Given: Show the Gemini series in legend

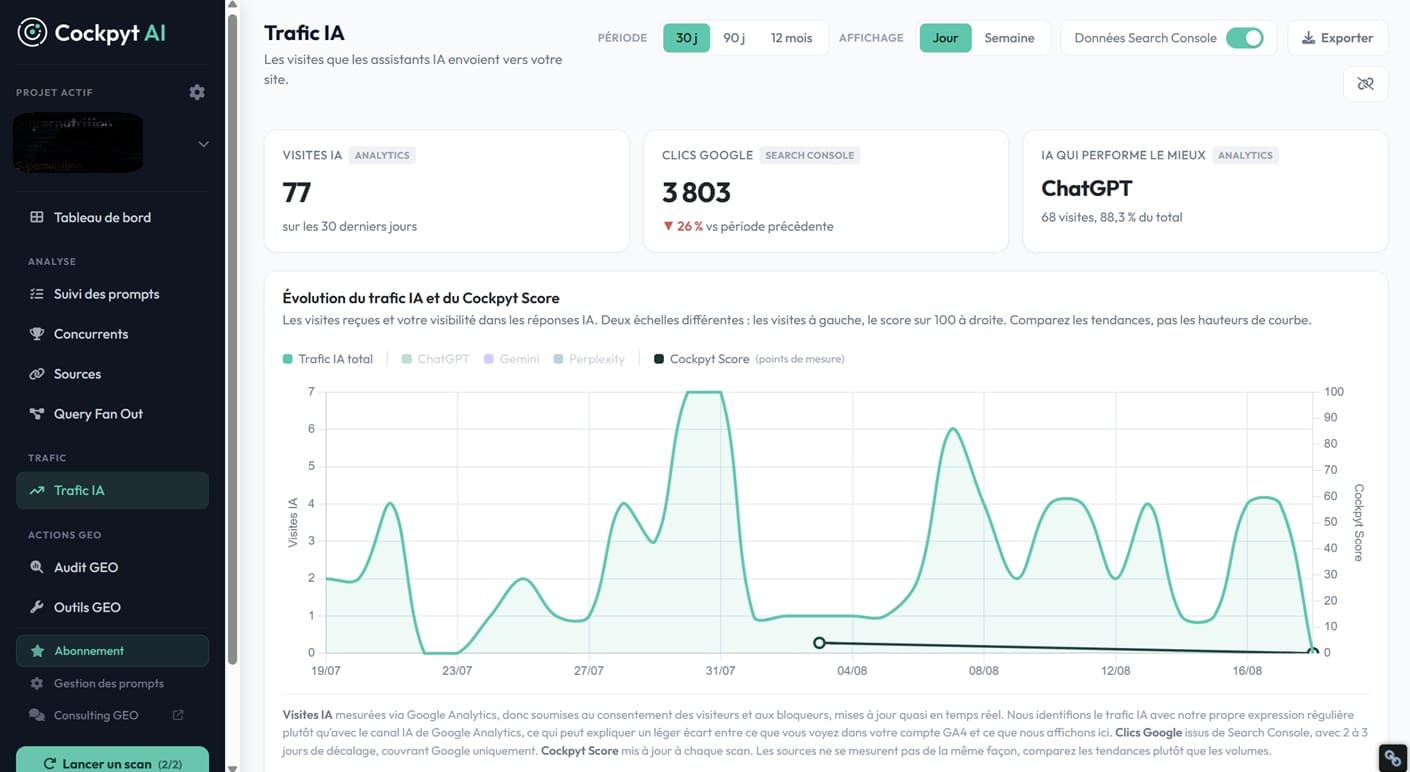Looking at the screenshot, I should pos(512,359).
